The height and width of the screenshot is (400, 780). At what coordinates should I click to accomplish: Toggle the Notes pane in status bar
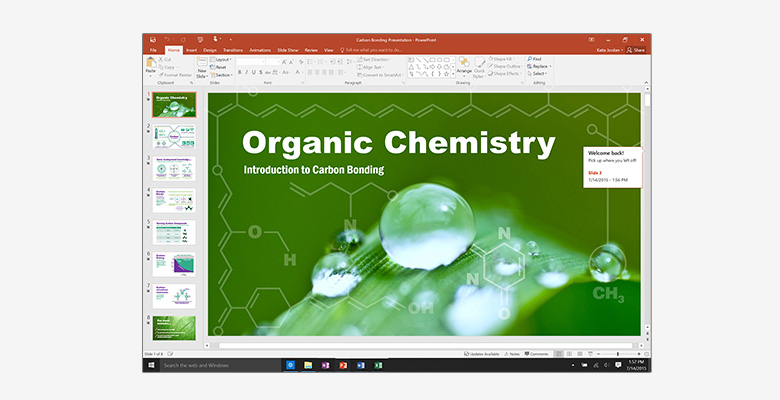click(511, 353)
